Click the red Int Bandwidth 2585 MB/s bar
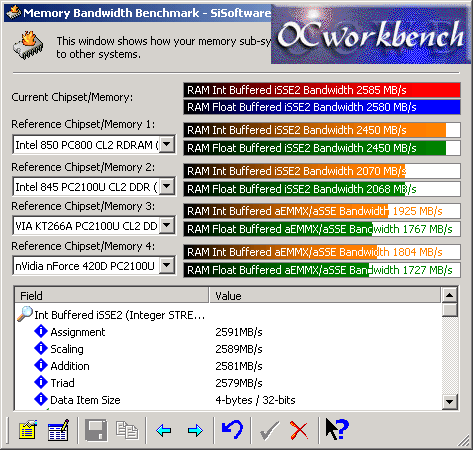The height and width of the screenshot is (450, 473). click(x=322, y=90)
